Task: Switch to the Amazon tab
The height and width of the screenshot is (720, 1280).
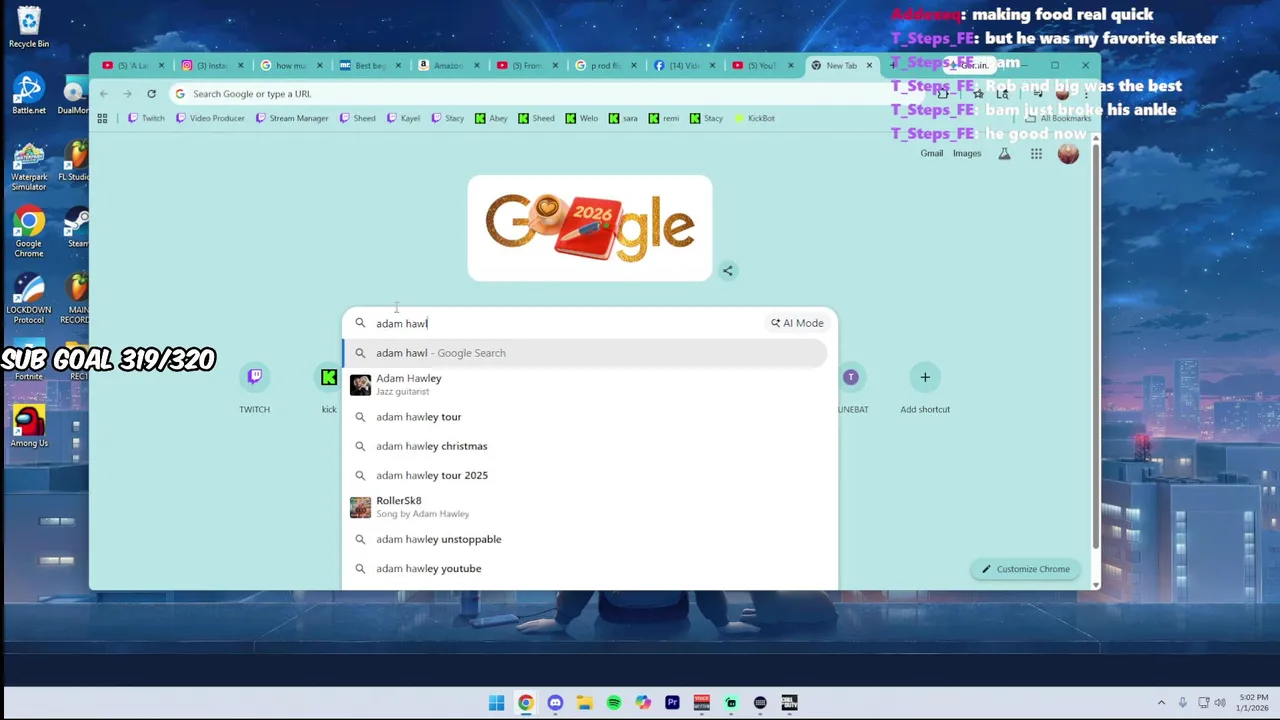Action: pos(448,66)
